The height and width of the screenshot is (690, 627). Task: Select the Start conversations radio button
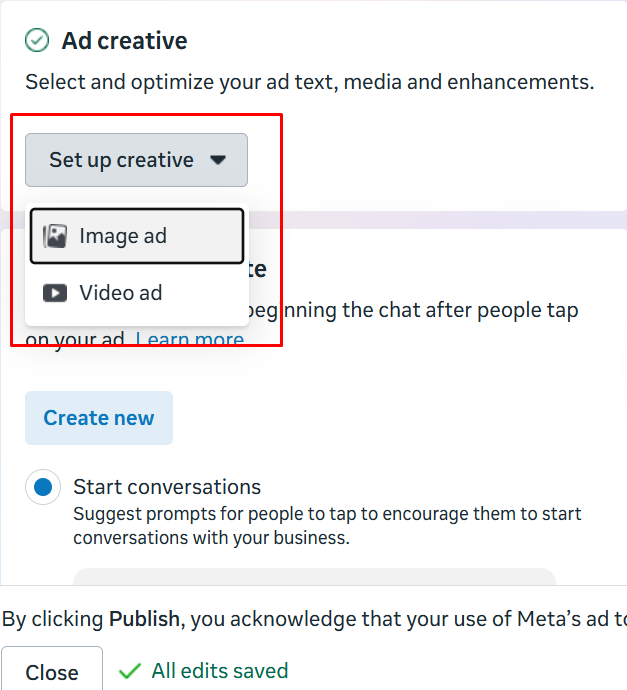click(x=43, y=487)
